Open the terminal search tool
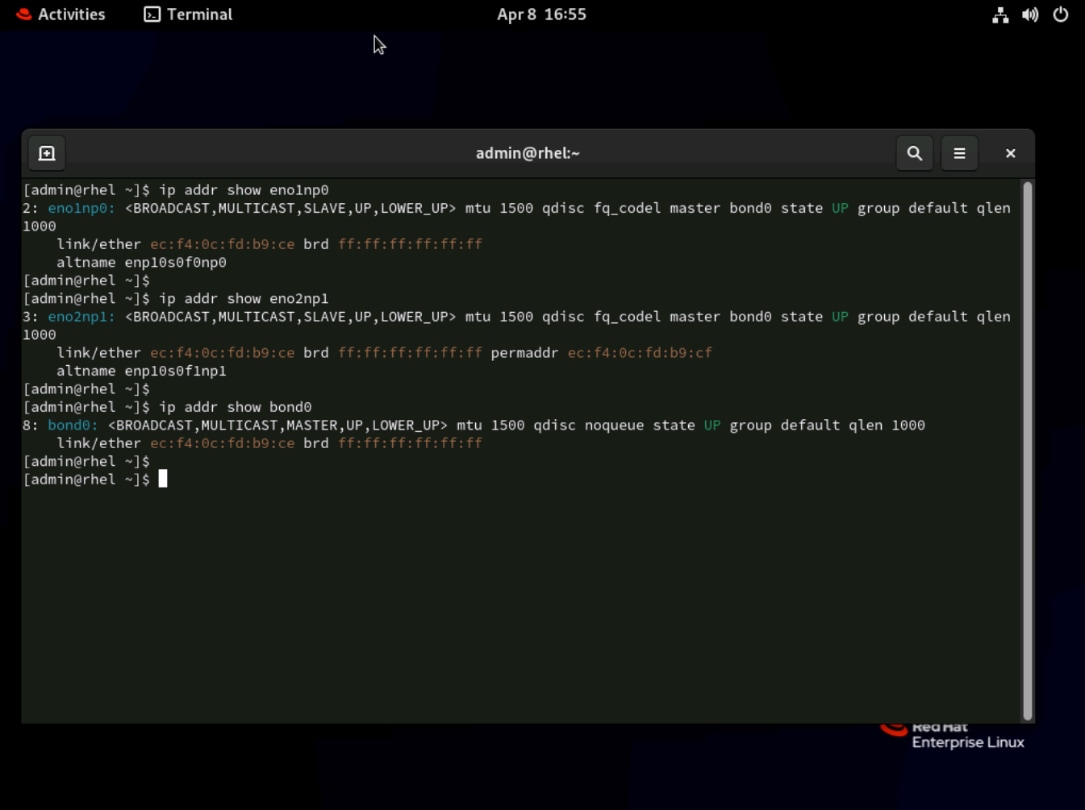This screenshot has height=810, width=1085. coord(914,153)
